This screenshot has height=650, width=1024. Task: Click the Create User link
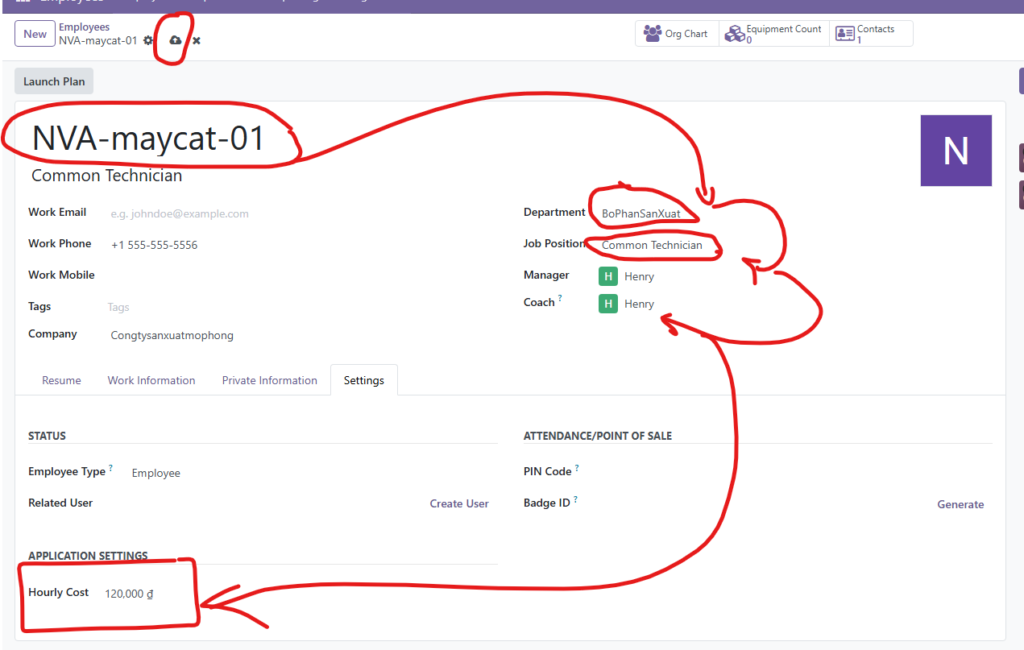459,504
